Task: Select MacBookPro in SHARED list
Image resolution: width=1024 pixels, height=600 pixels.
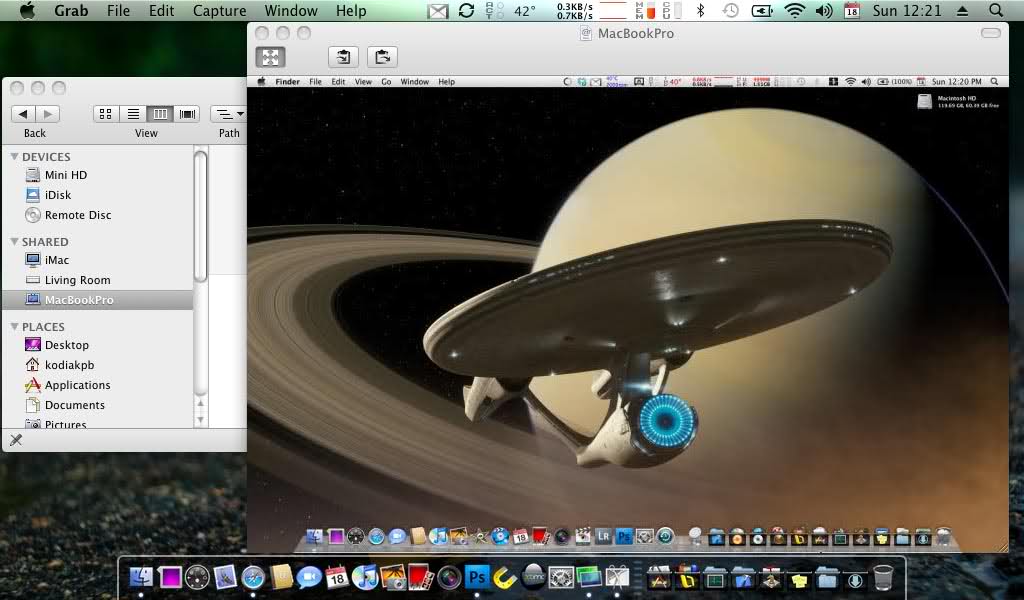Action: click(98, 300)
